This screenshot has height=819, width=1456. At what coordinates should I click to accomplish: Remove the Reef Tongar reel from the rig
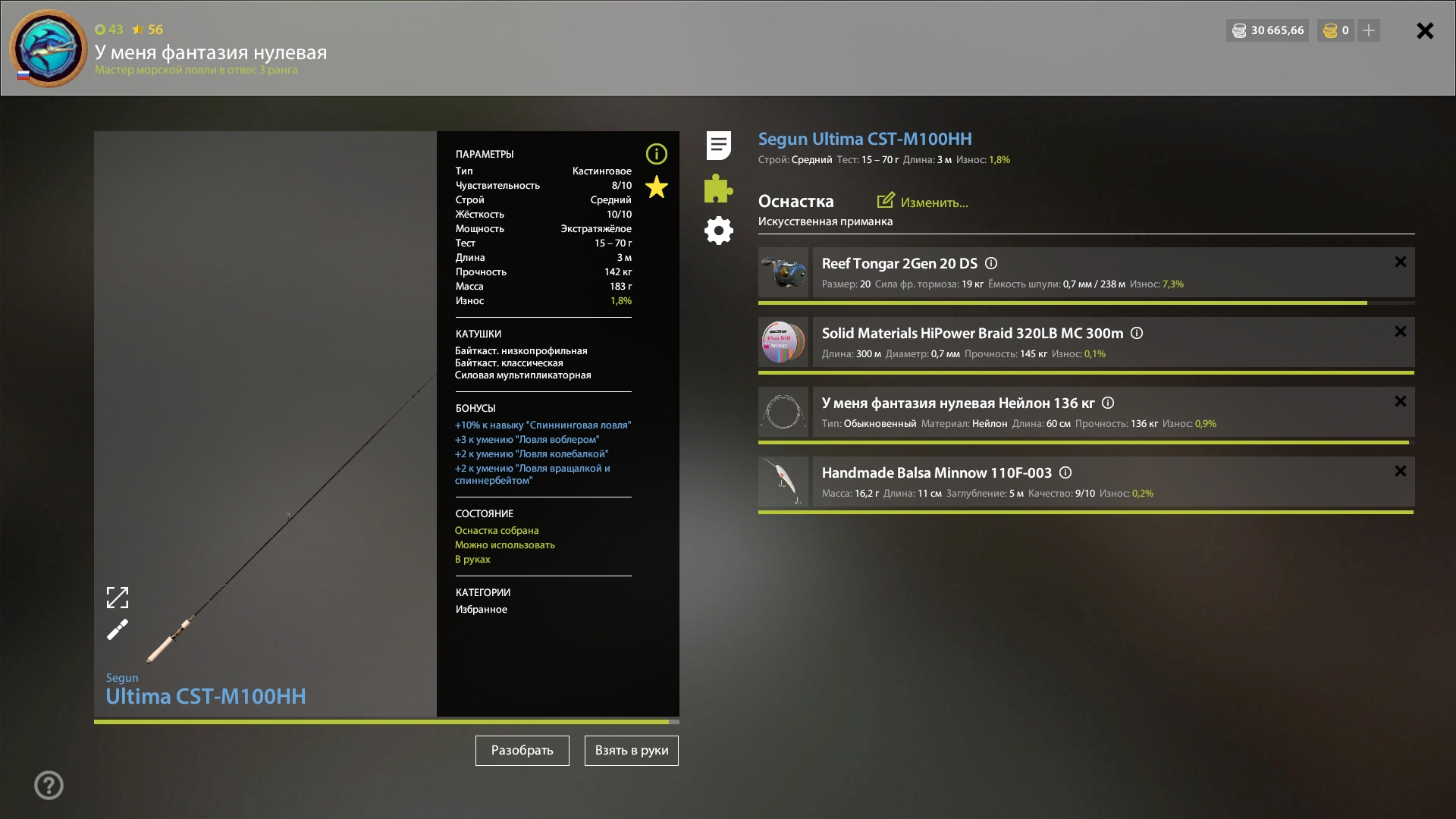pyautogui.click(x=1400, y=262)
